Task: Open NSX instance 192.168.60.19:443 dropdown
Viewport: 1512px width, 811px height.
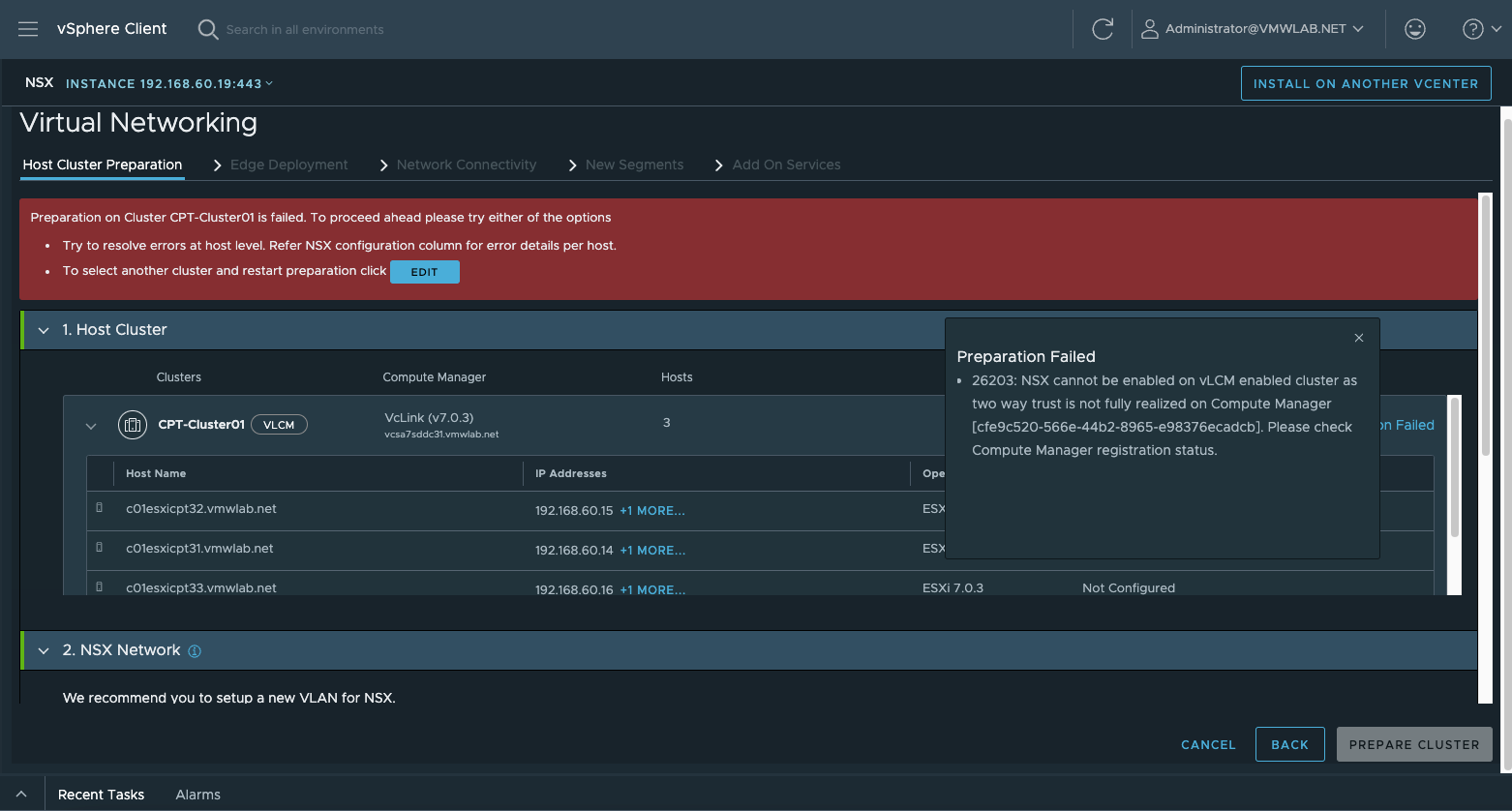Action: 169,83
